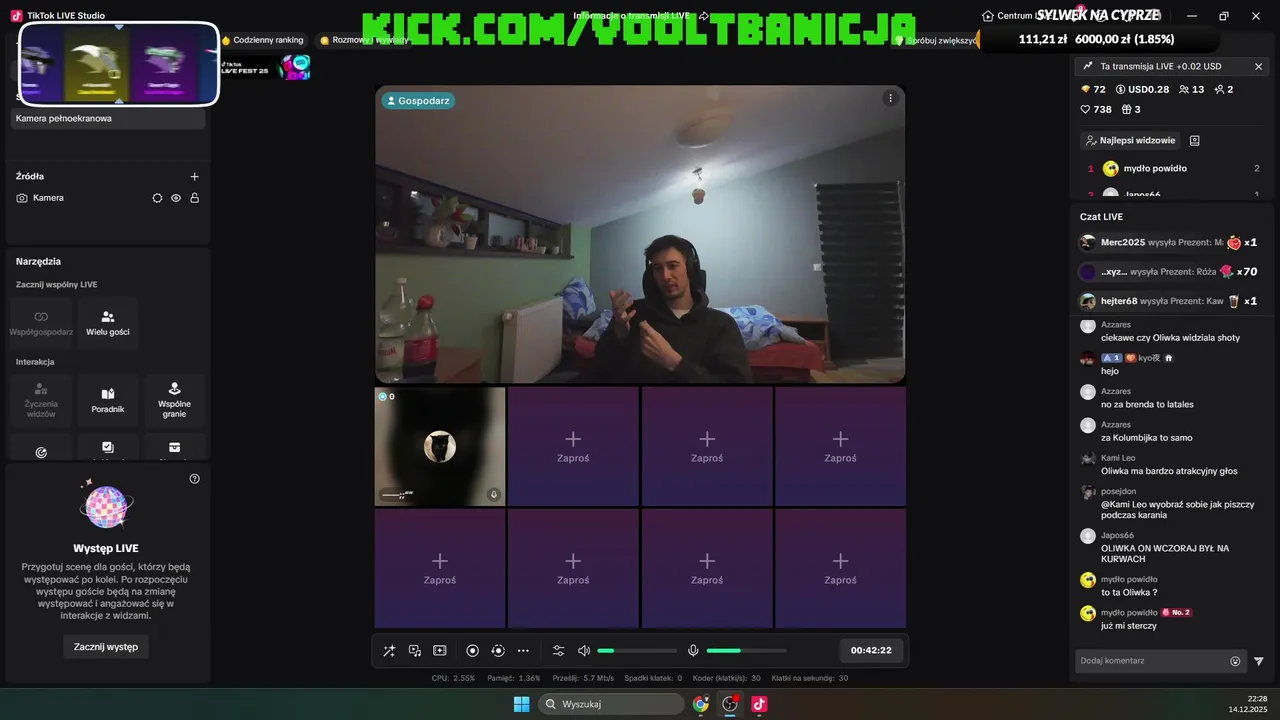Open the three-dot menu on host video
The width and height of the screenshot is (1280, 720).
click(890, 98)
